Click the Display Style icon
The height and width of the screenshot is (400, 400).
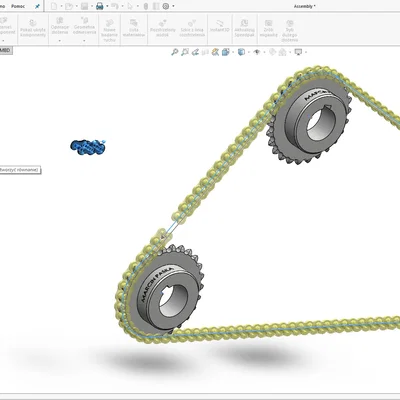click(x=241, y=52)
